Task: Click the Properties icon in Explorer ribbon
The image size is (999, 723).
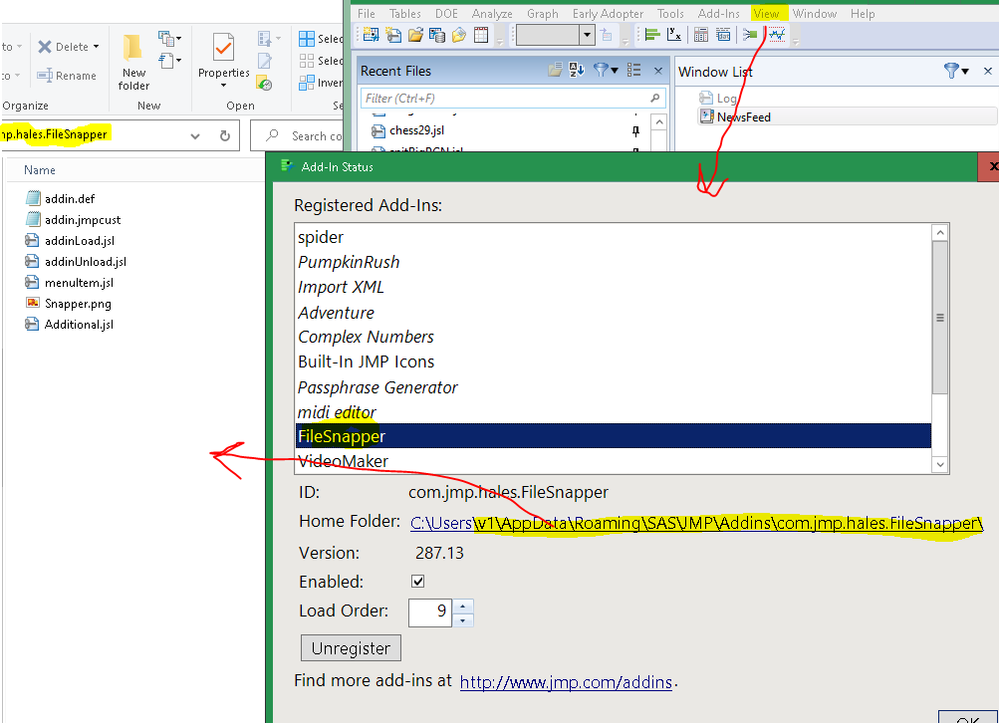Action: click(x=223, y=47)
